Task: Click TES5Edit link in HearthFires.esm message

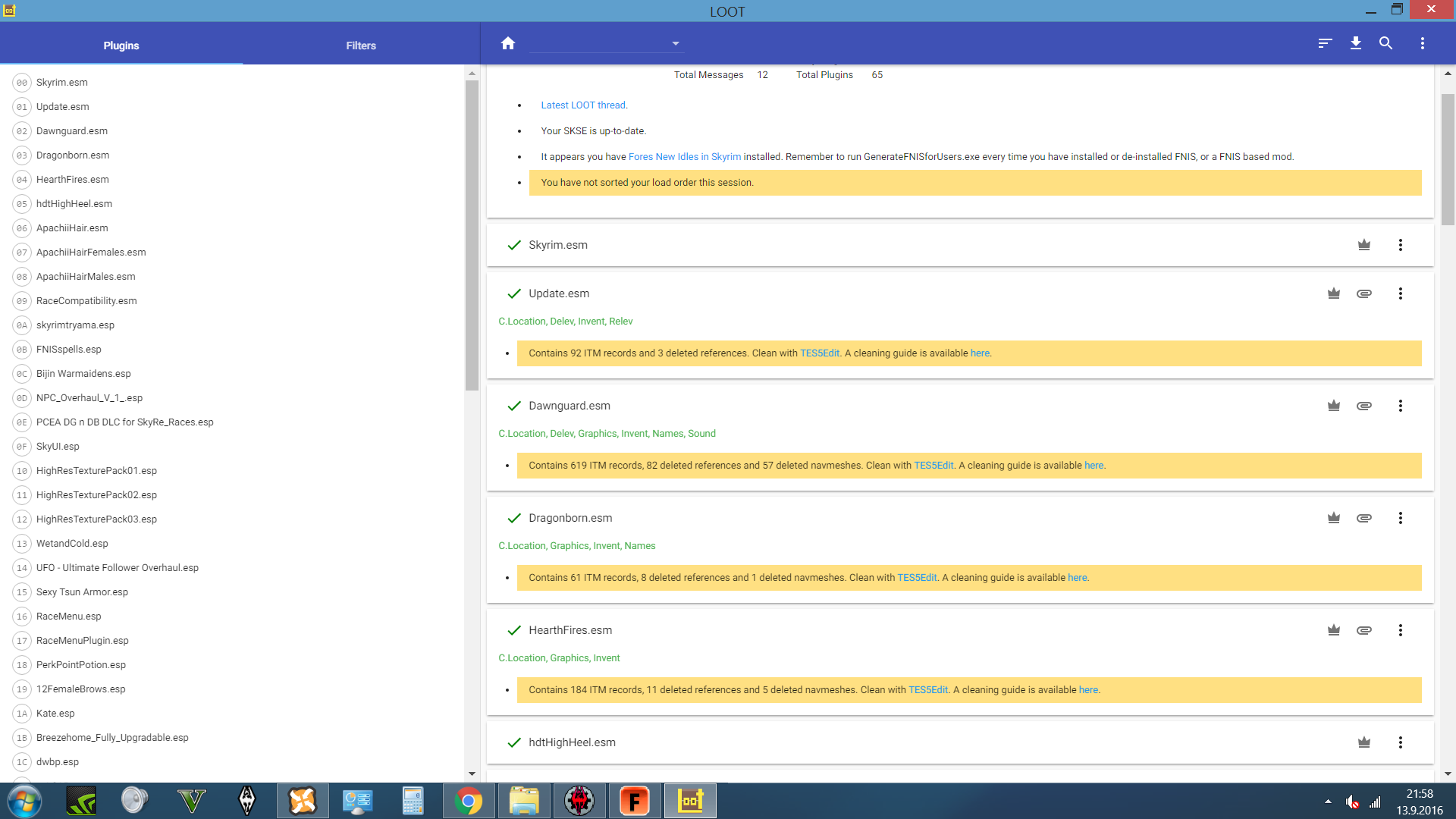Action: coord(928,690)
